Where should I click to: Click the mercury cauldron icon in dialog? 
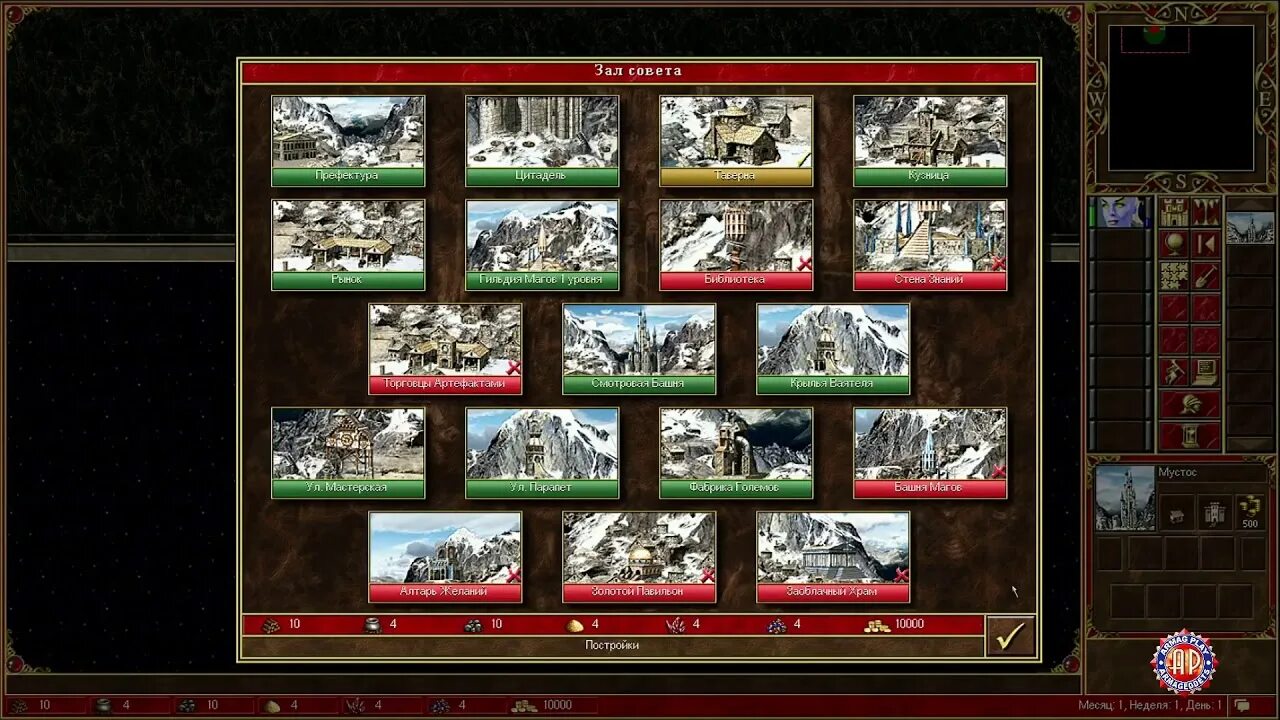click(x=371, y=625)
